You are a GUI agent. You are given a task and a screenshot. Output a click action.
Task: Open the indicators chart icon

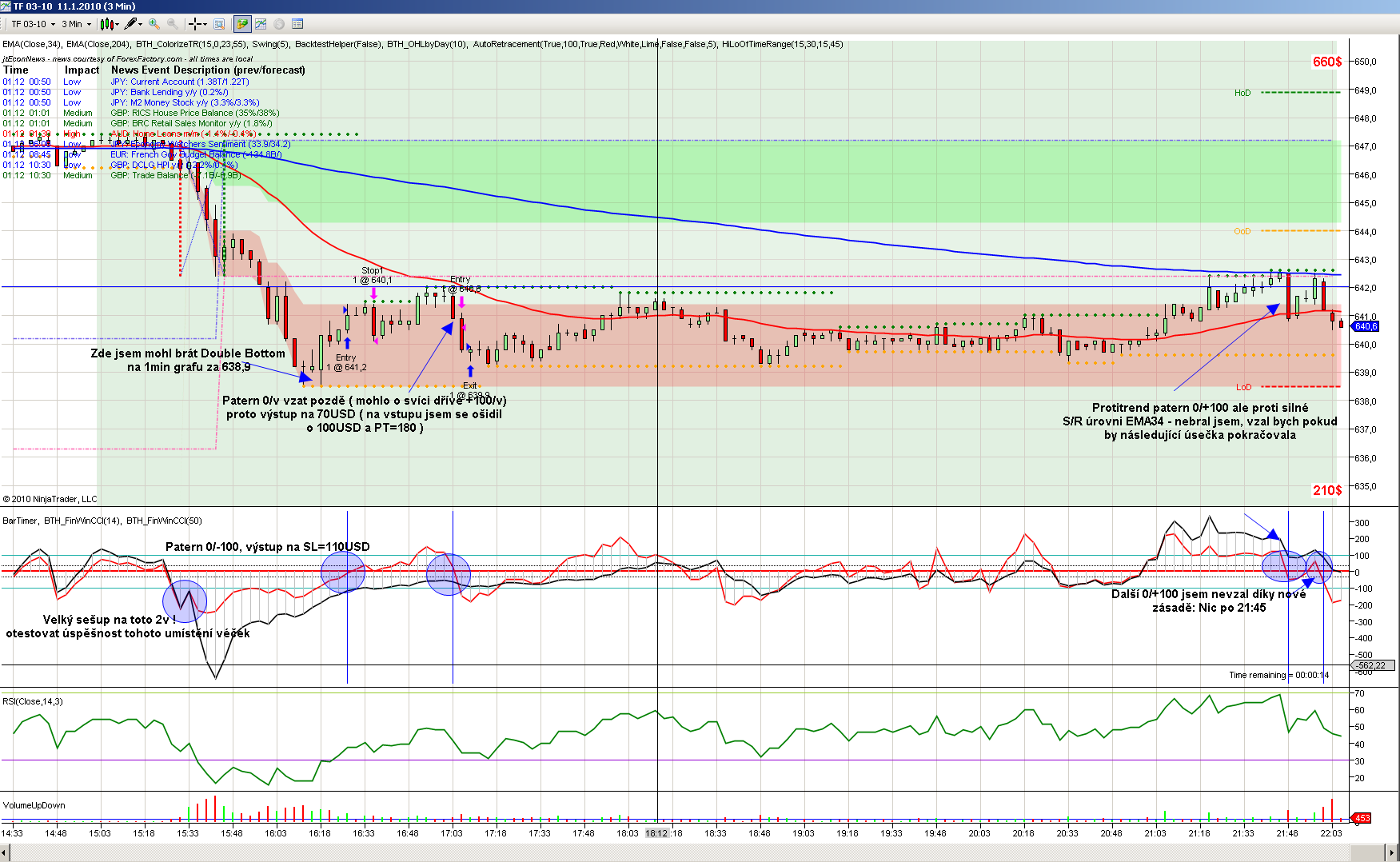[x=261, y=24]
